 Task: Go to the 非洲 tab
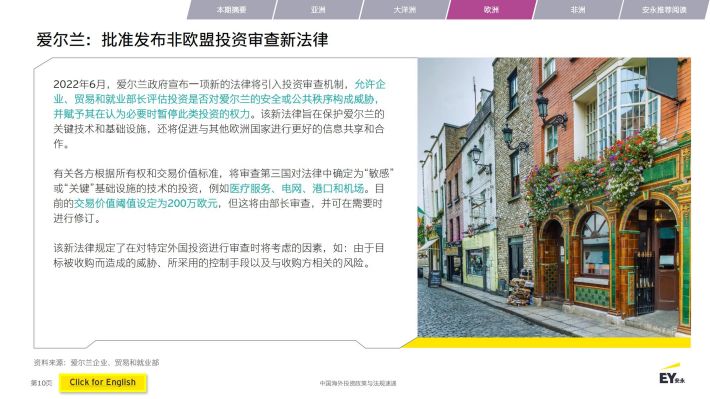point(578,10)
